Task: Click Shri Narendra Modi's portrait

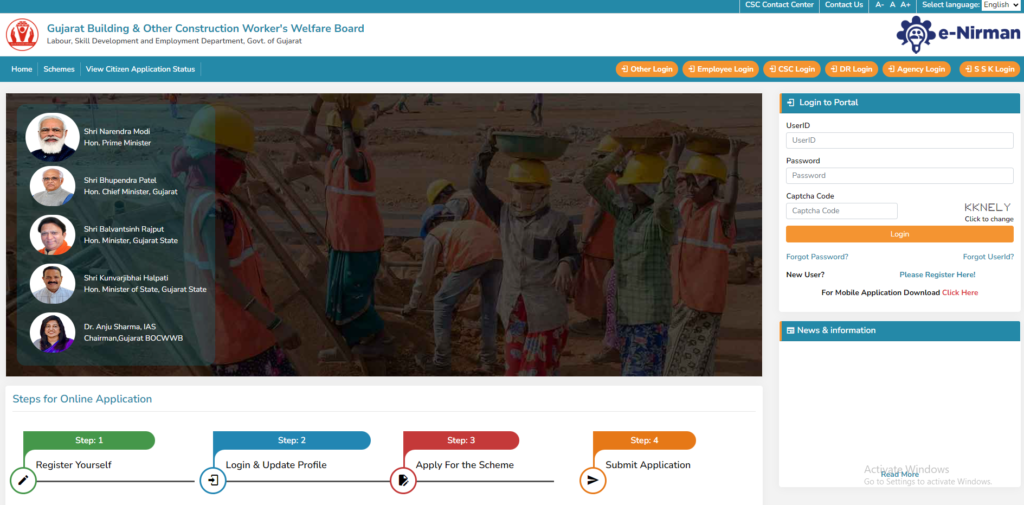Action: tap(52, 137)
